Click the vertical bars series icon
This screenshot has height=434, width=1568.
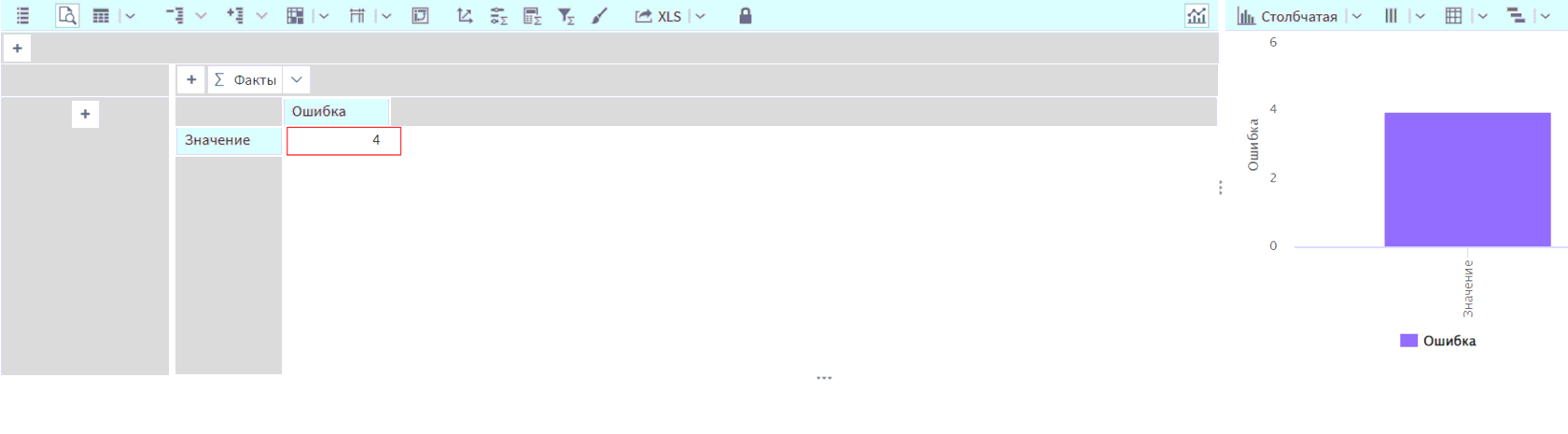pos(1391,16)
